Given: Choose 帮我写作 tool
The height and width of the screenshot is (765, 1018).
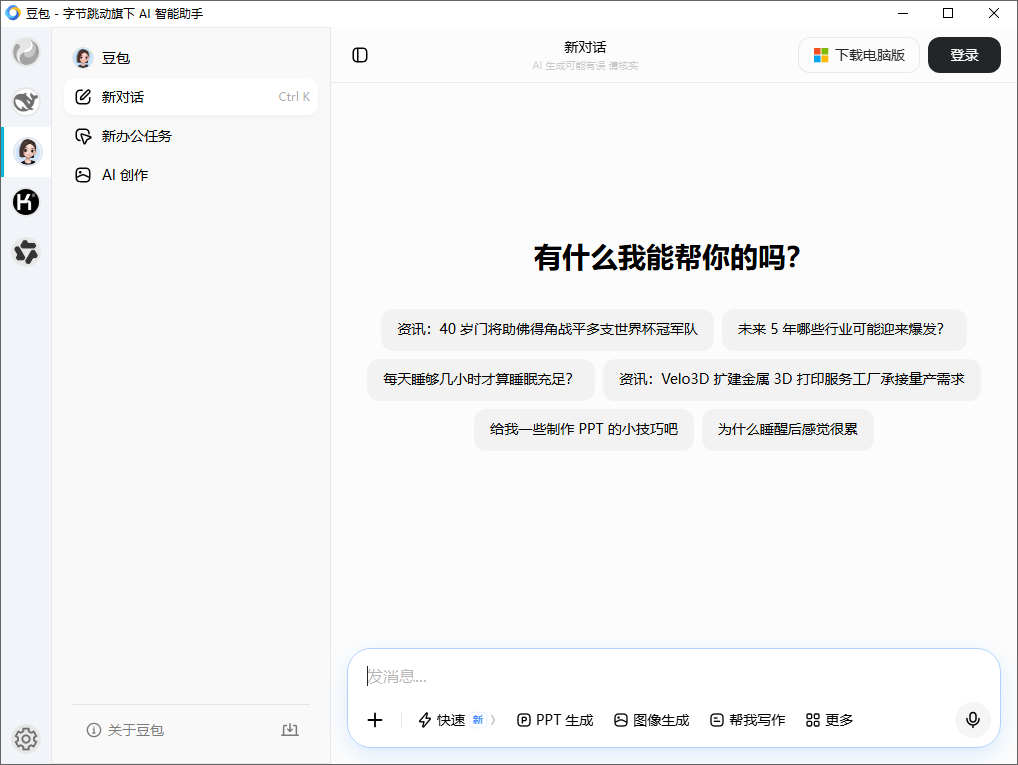Looking at the screenshot, I should tap(747, 720).
